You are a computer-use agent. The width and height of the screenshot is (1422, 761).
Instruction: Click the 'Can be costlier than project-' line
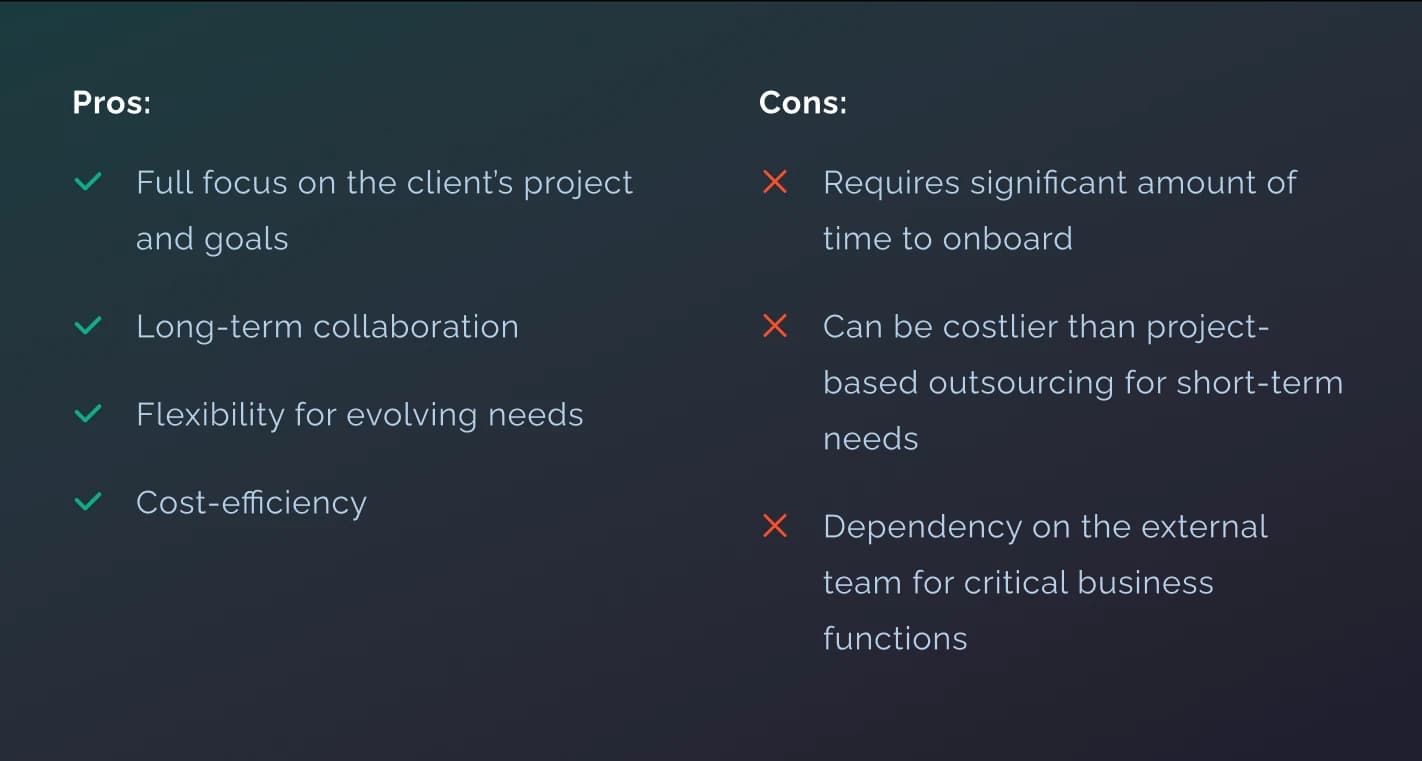1045,327
